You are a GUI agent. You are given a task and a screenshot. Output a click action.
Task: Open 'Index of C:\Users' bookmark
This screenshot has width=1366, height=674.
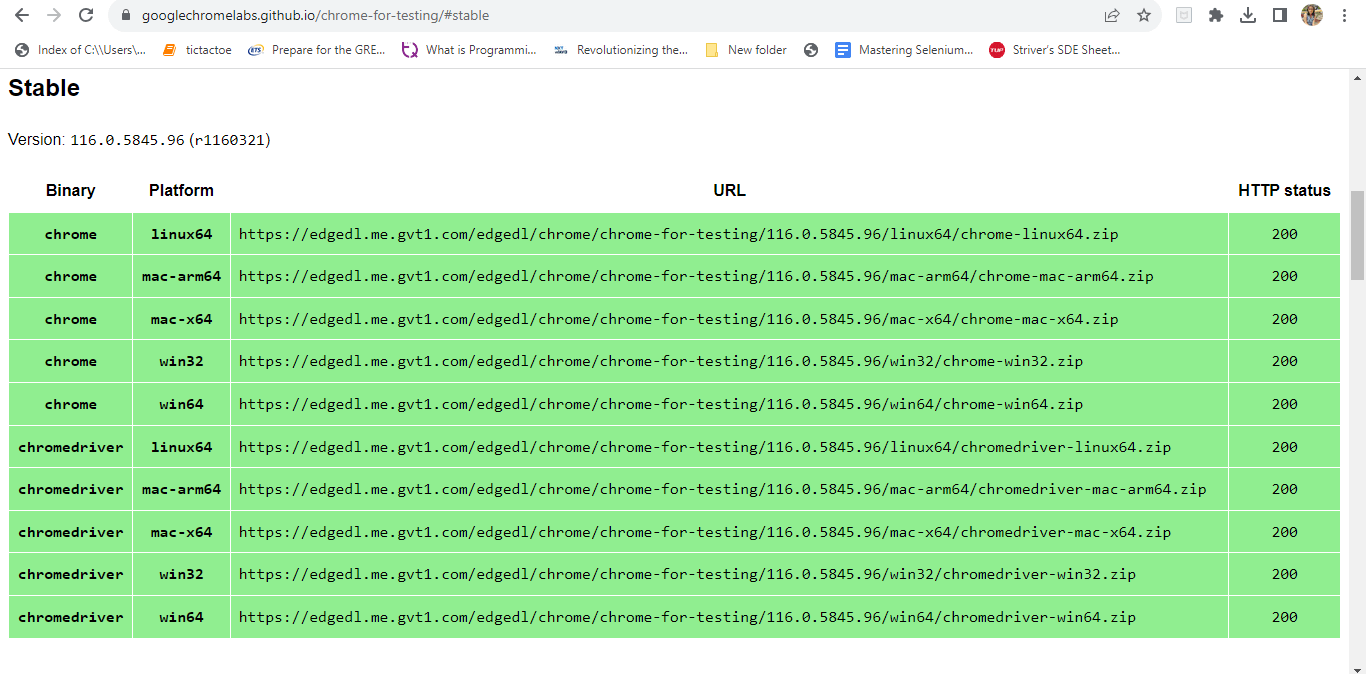pyautogui.click(x=80, y=50)
